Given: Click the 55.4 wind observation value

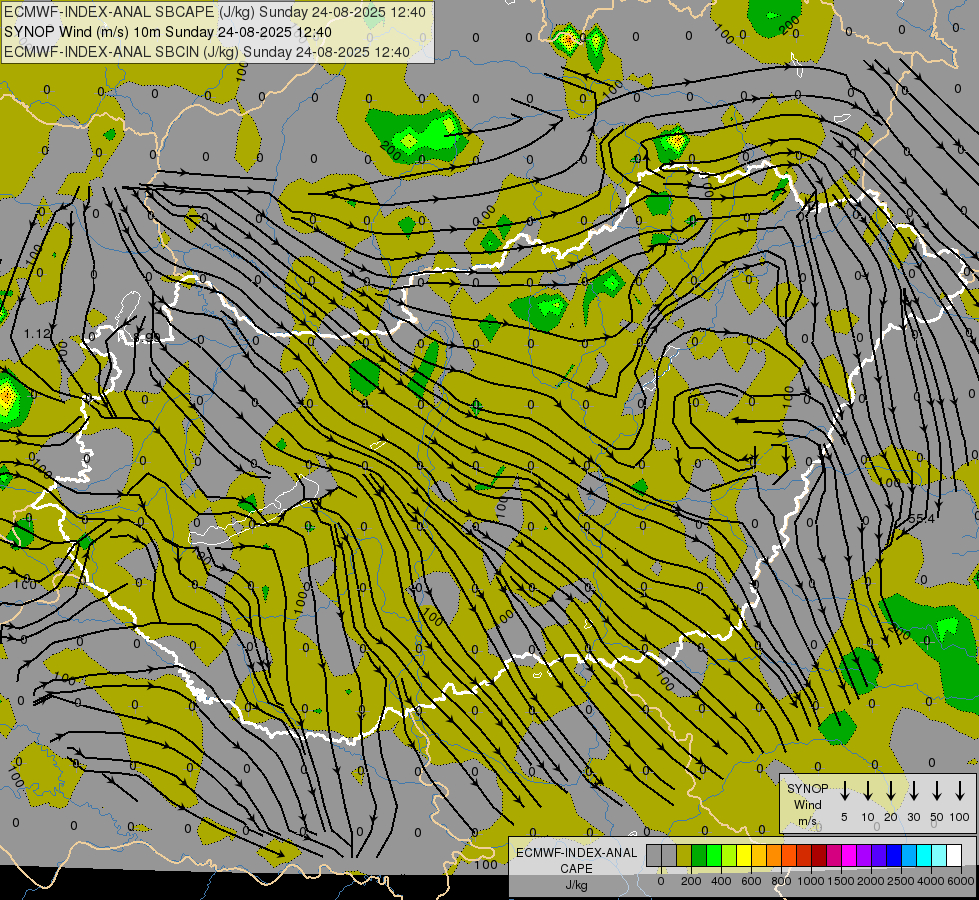Looking at the screenshot, I should (x=921, y=519).
